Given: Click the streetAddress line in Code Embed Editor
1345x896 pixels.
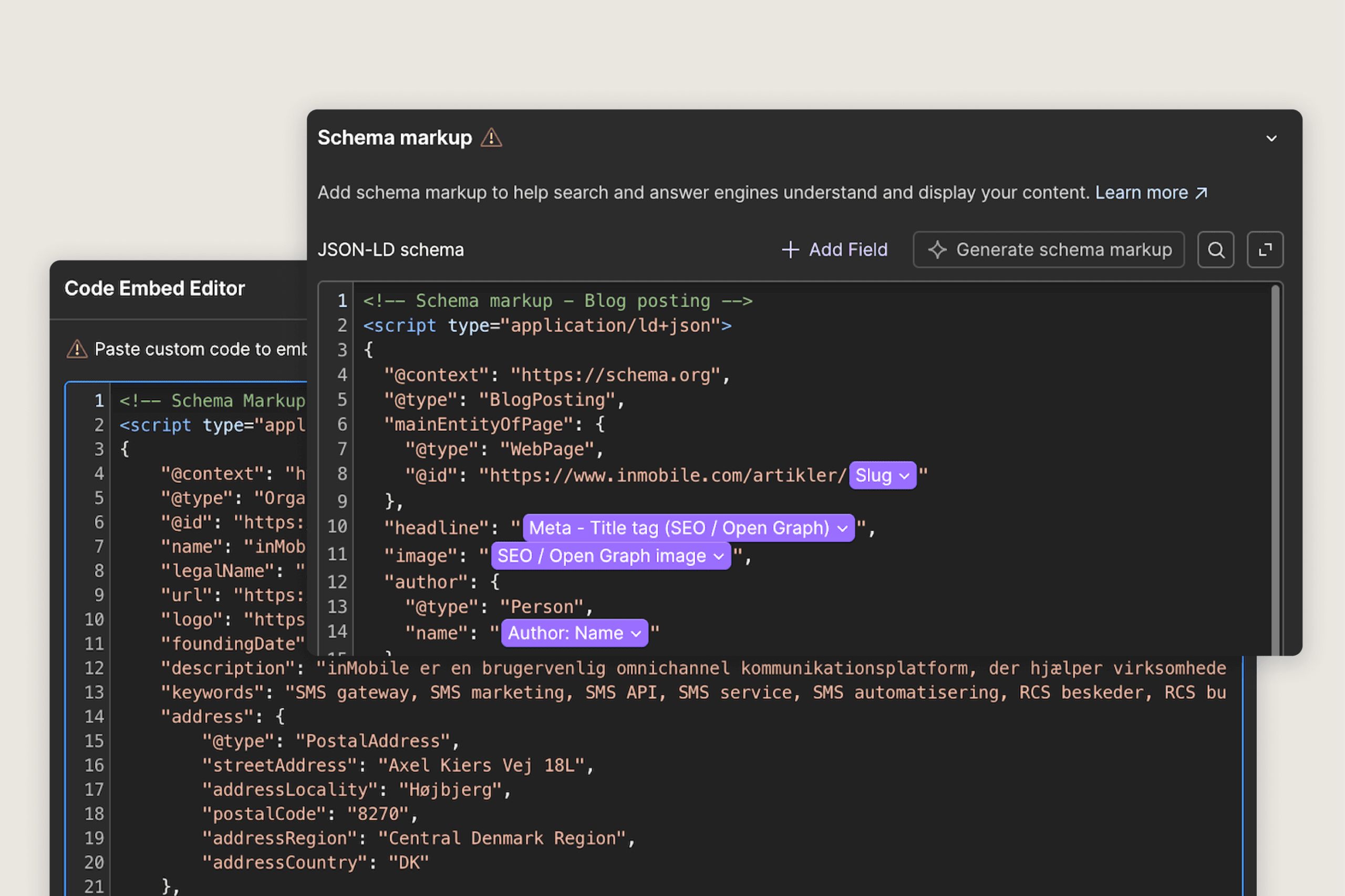Looking at the screenshot, I should (x=398, y=765).
